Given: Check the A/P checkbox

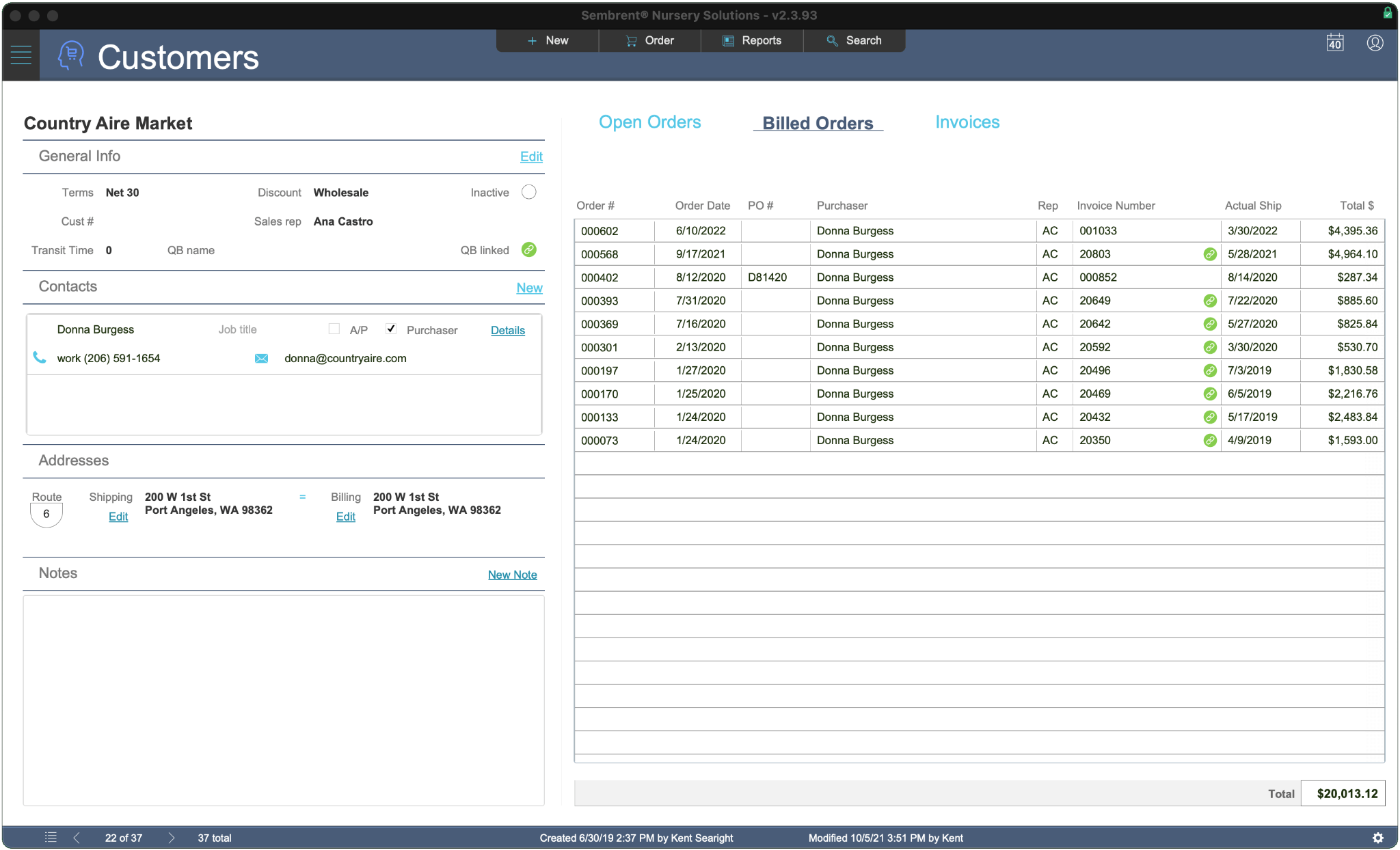Looking at the screenshot, I should 334,329.
